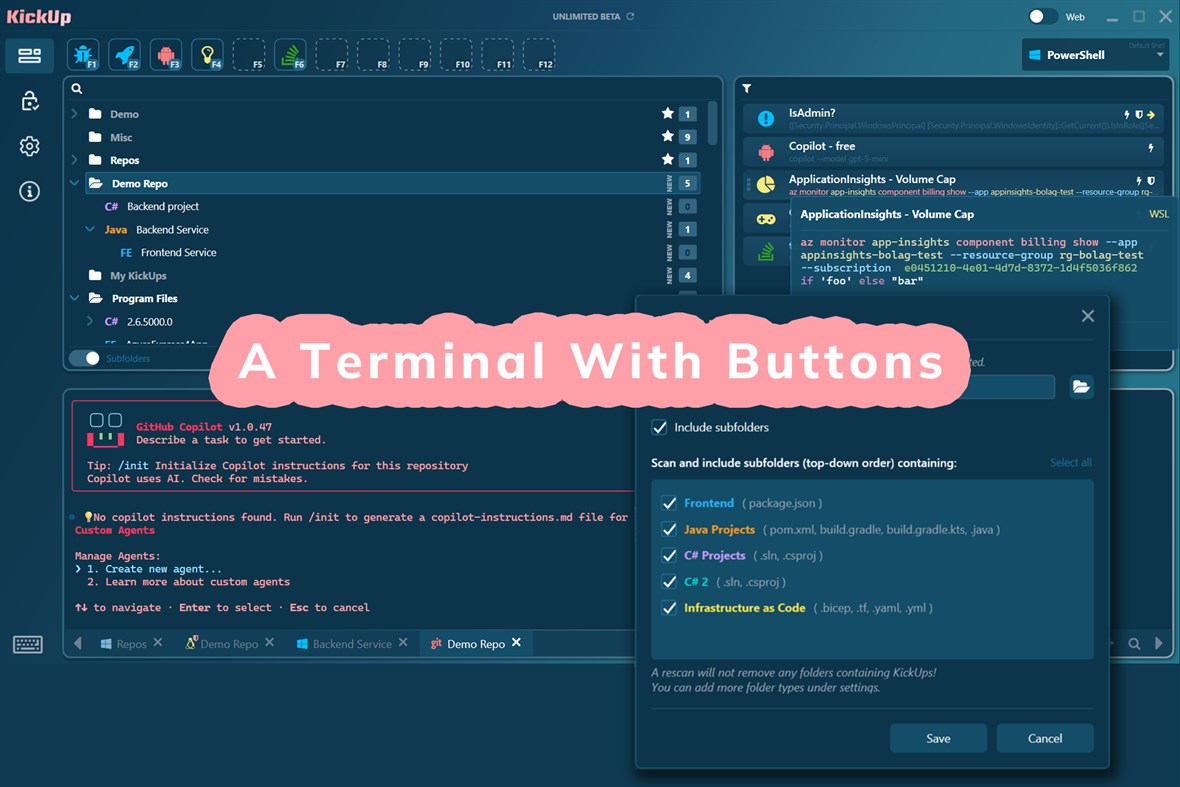Launch the F2 rocket shortcut button
The image size is (1180, 787).
point(125,55)
